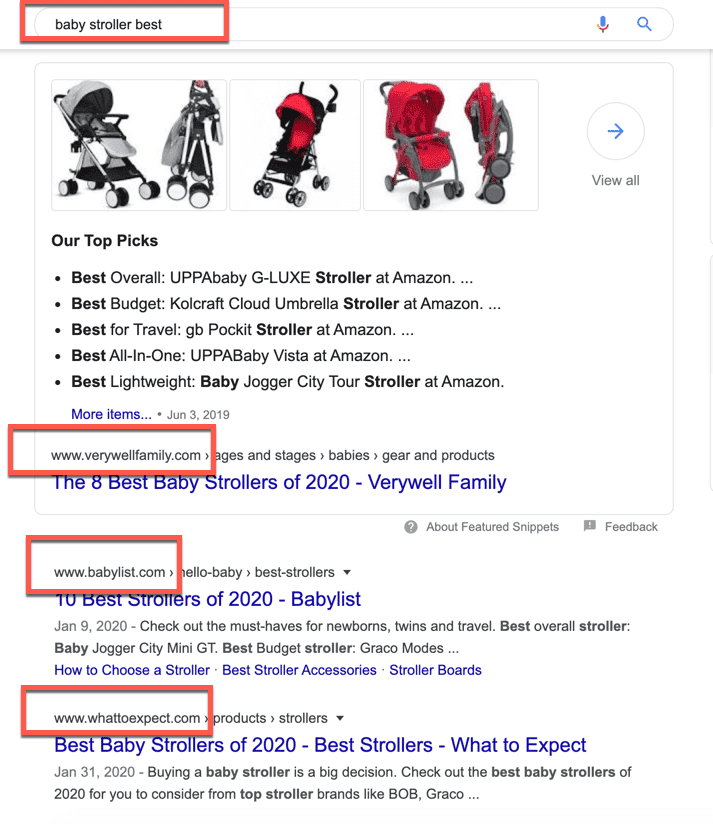Screen dimensions: 713x824
Task: Click the "Feedback" label
Action: (x=631, y=527)
